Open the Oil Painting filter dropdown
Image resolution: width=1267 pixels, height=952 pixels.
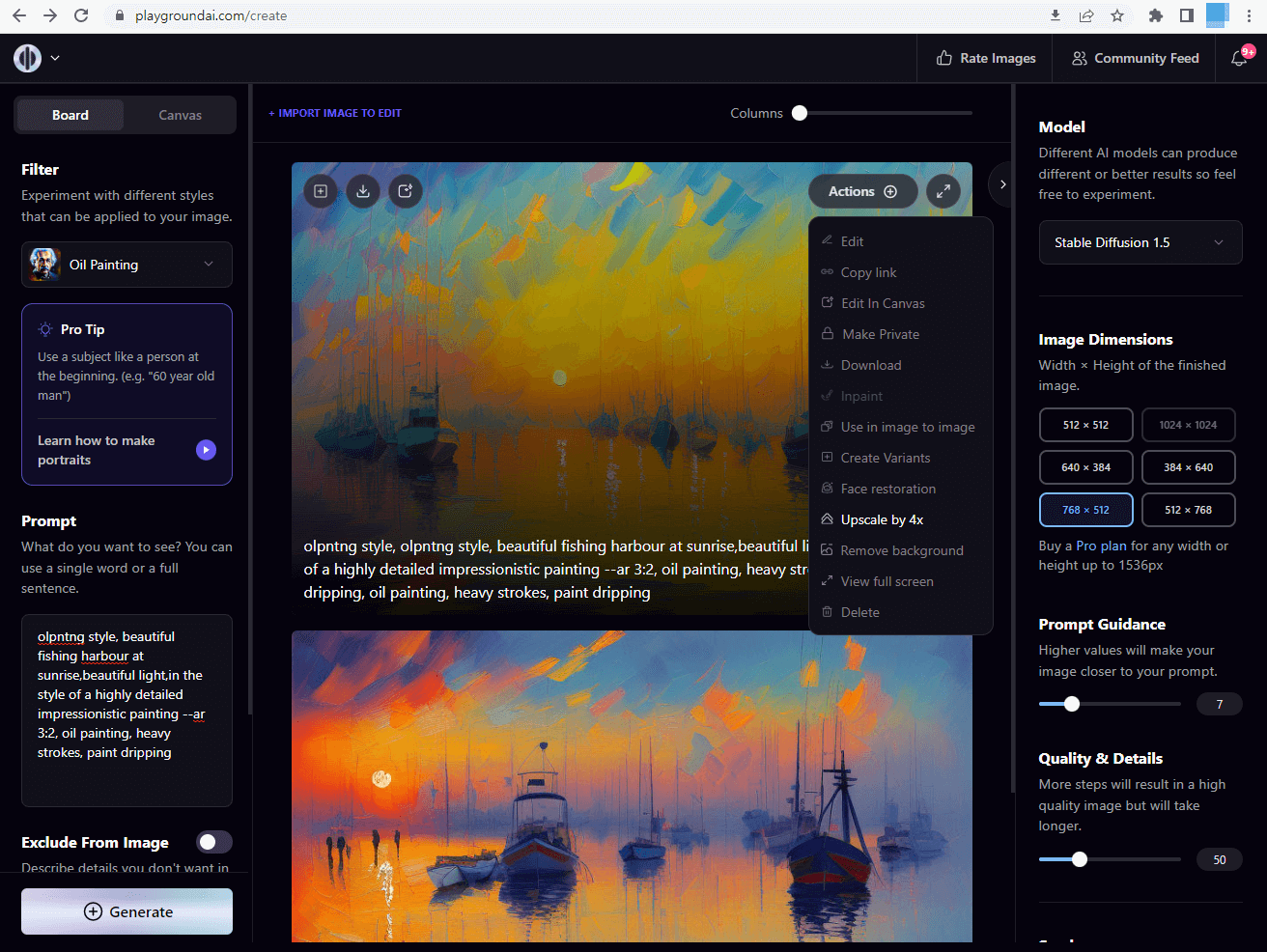click(x=127, y=265)
